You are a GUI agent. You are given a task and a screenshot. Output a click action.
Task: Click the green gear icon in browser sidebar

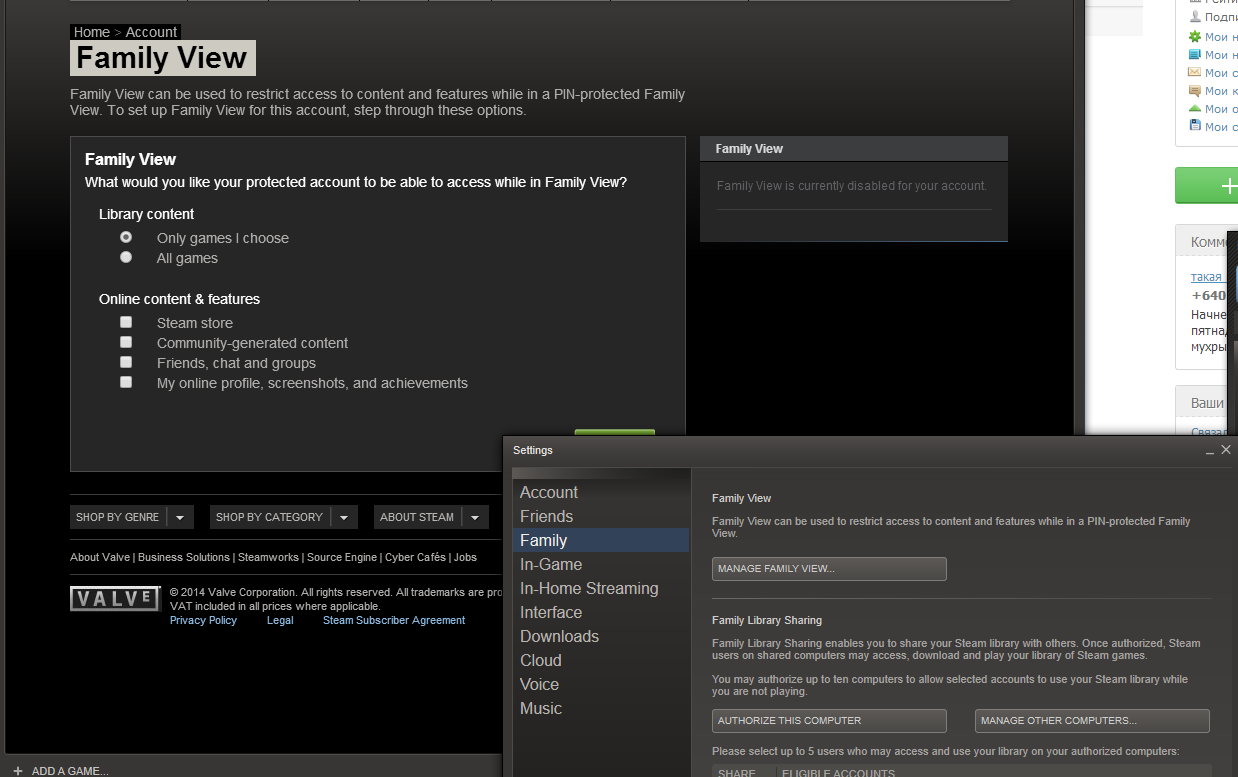click(1194, 37)
